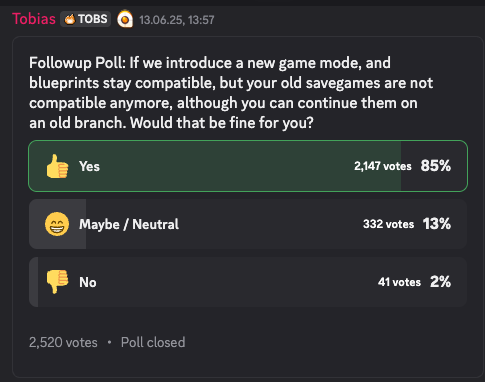Click the egg role badge icon

coord(125,19)
